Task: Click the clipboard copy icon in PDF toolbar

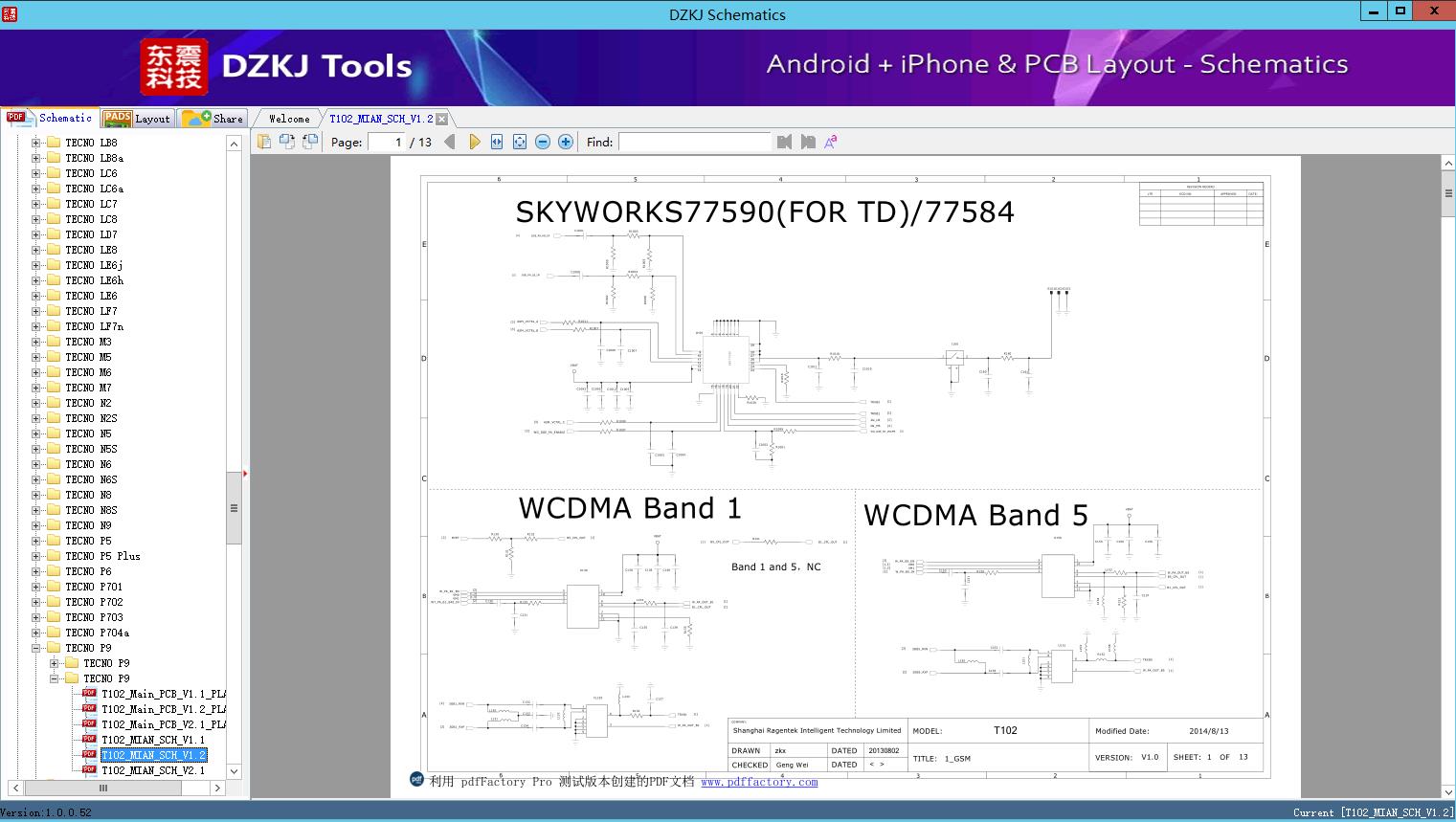Action: coord(263,142)
